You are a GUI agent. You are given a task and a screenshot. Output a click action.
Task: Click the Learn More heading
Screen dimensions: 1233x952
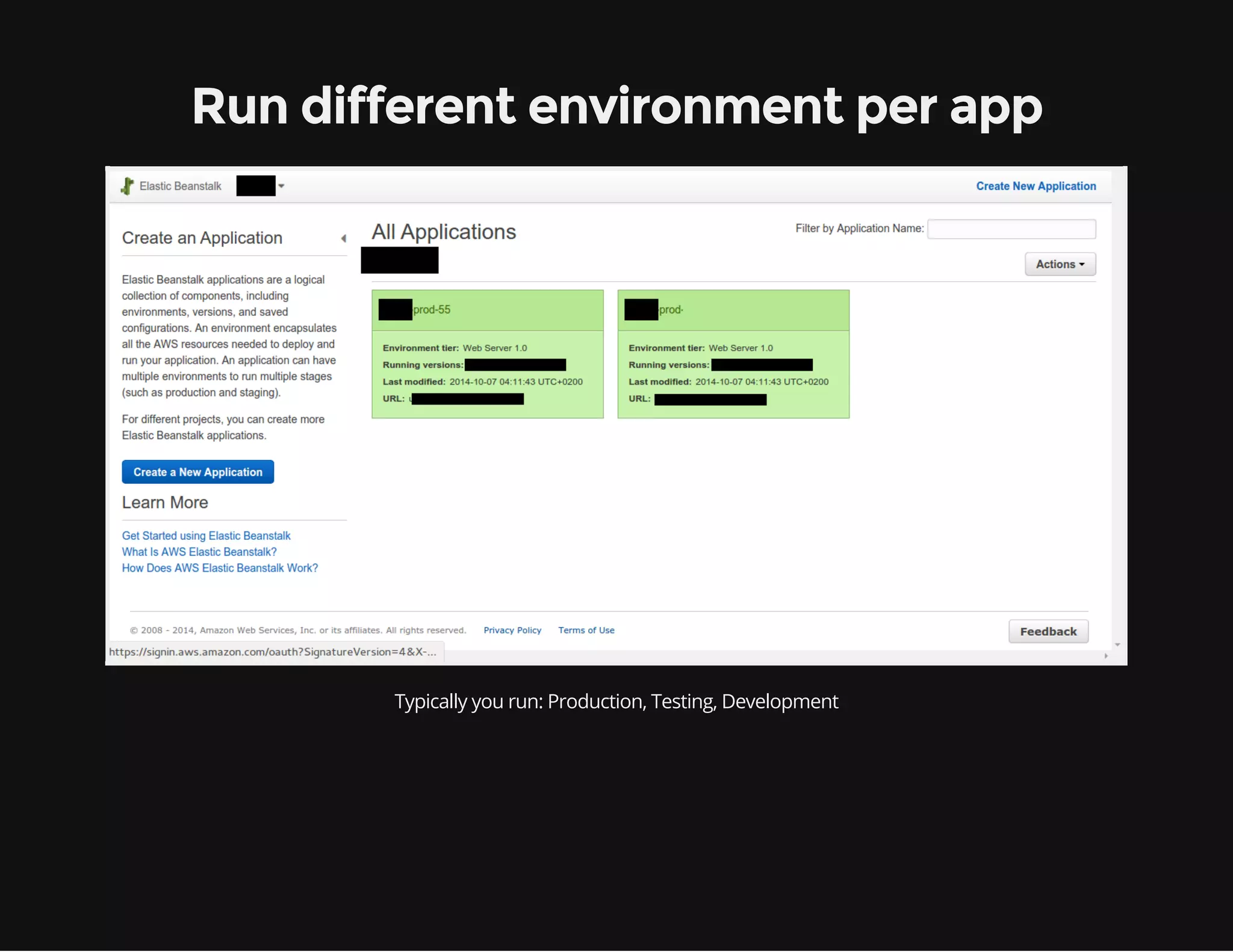[165, 502]
